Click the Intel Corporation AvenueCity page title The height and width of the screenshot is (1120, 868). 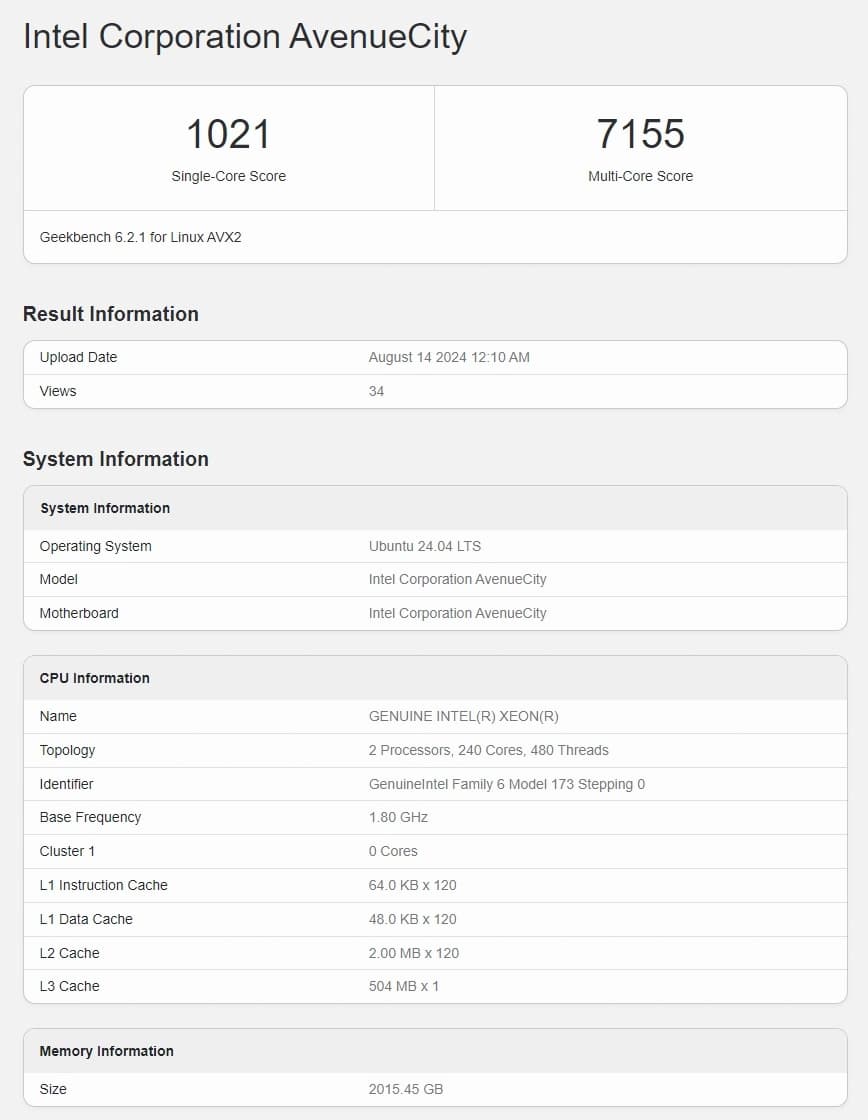[x=245, y=37]
